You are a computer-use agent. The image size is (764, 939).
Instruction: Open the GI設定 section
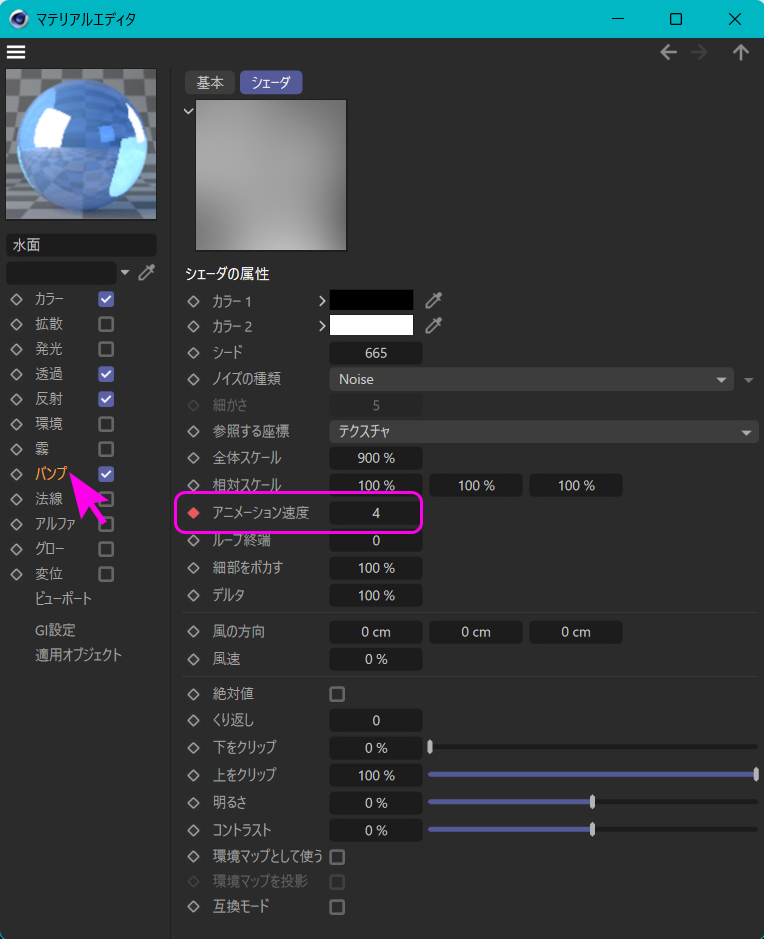[55, 630]
